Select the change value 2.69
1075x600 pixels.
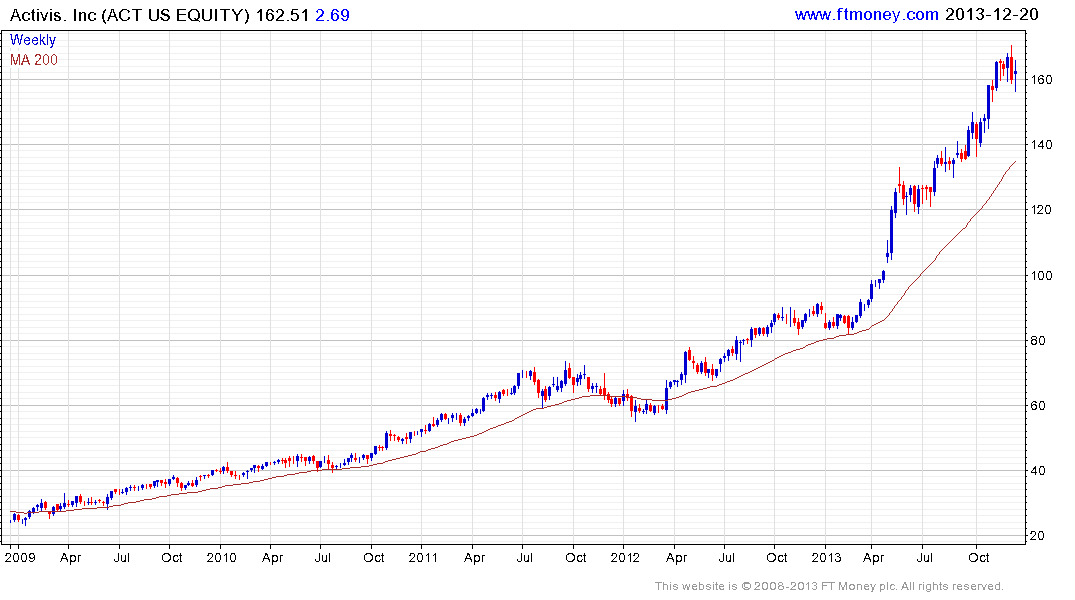(x=333, y=15)
